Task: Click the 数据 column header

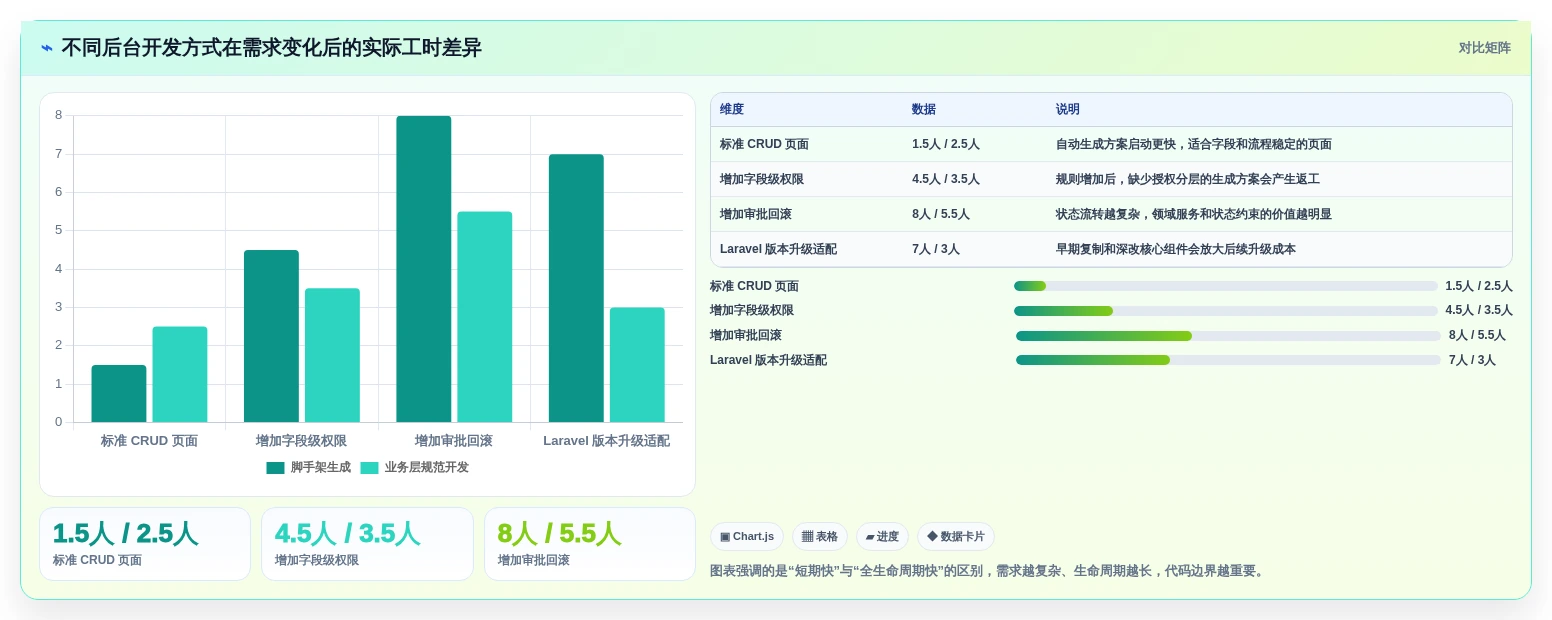Action: click(924, 110)
